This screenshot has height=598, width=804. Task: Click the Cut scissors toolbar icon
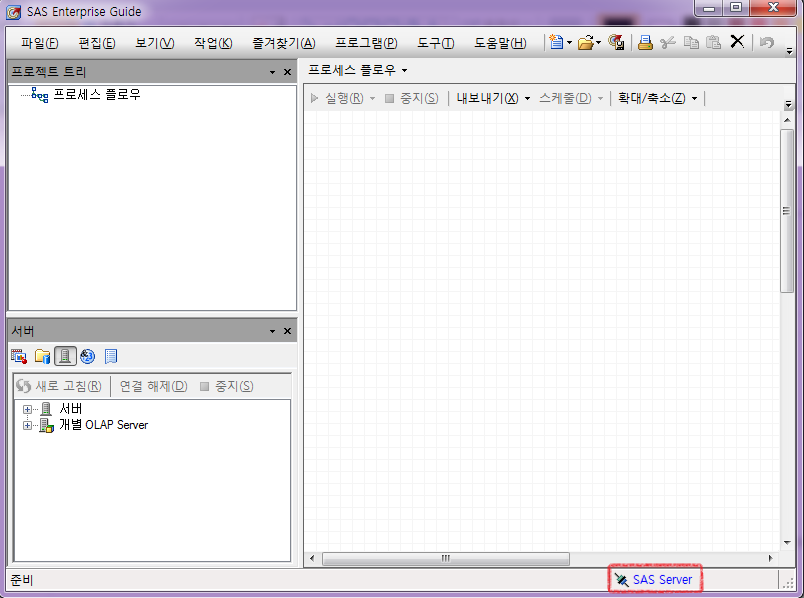pyautogui.click(x=668, y=42)
